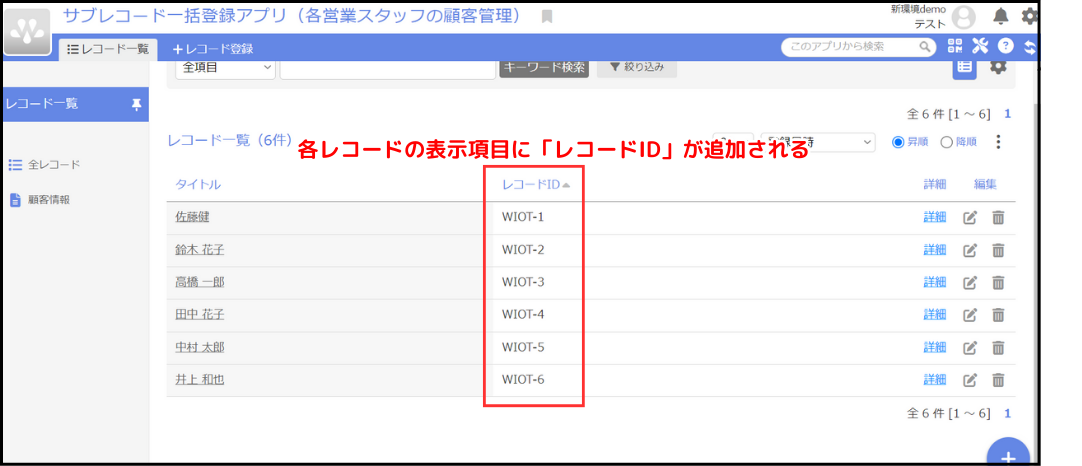
Task: Open the three-dot more options menu
Action: tap(998, 142)
